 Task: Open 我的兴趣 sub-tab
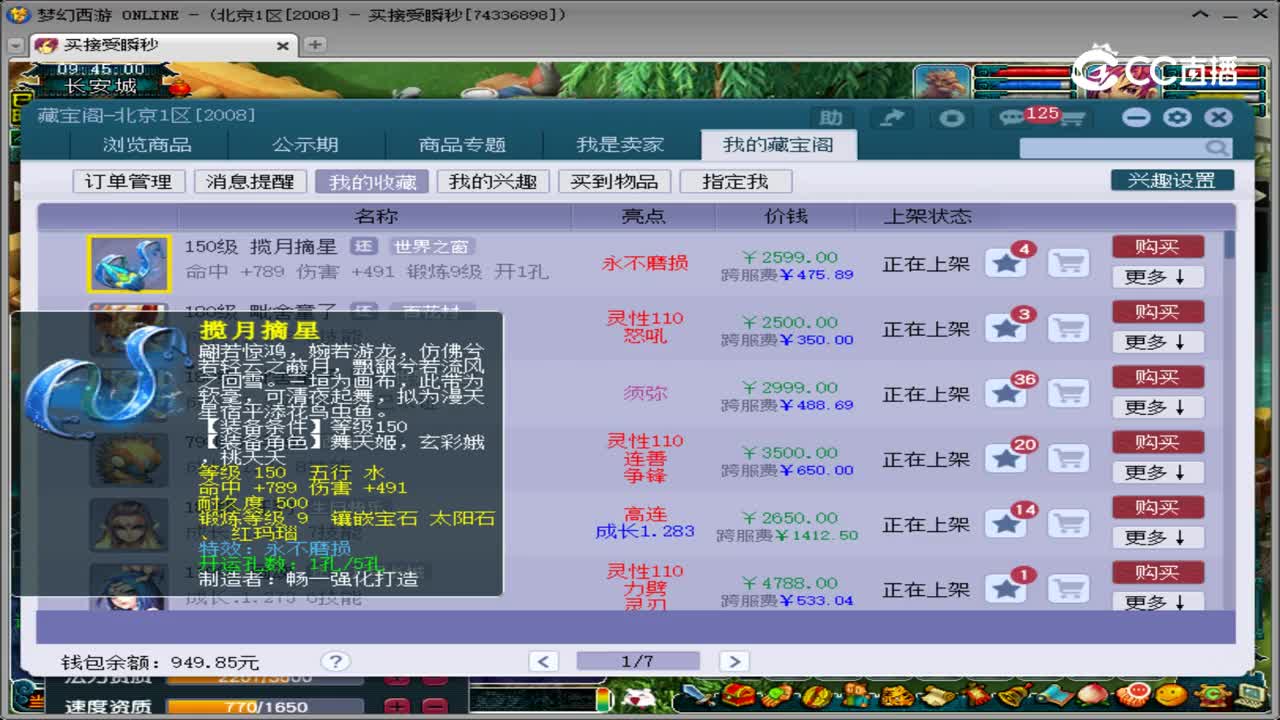(x=493, y=182)
